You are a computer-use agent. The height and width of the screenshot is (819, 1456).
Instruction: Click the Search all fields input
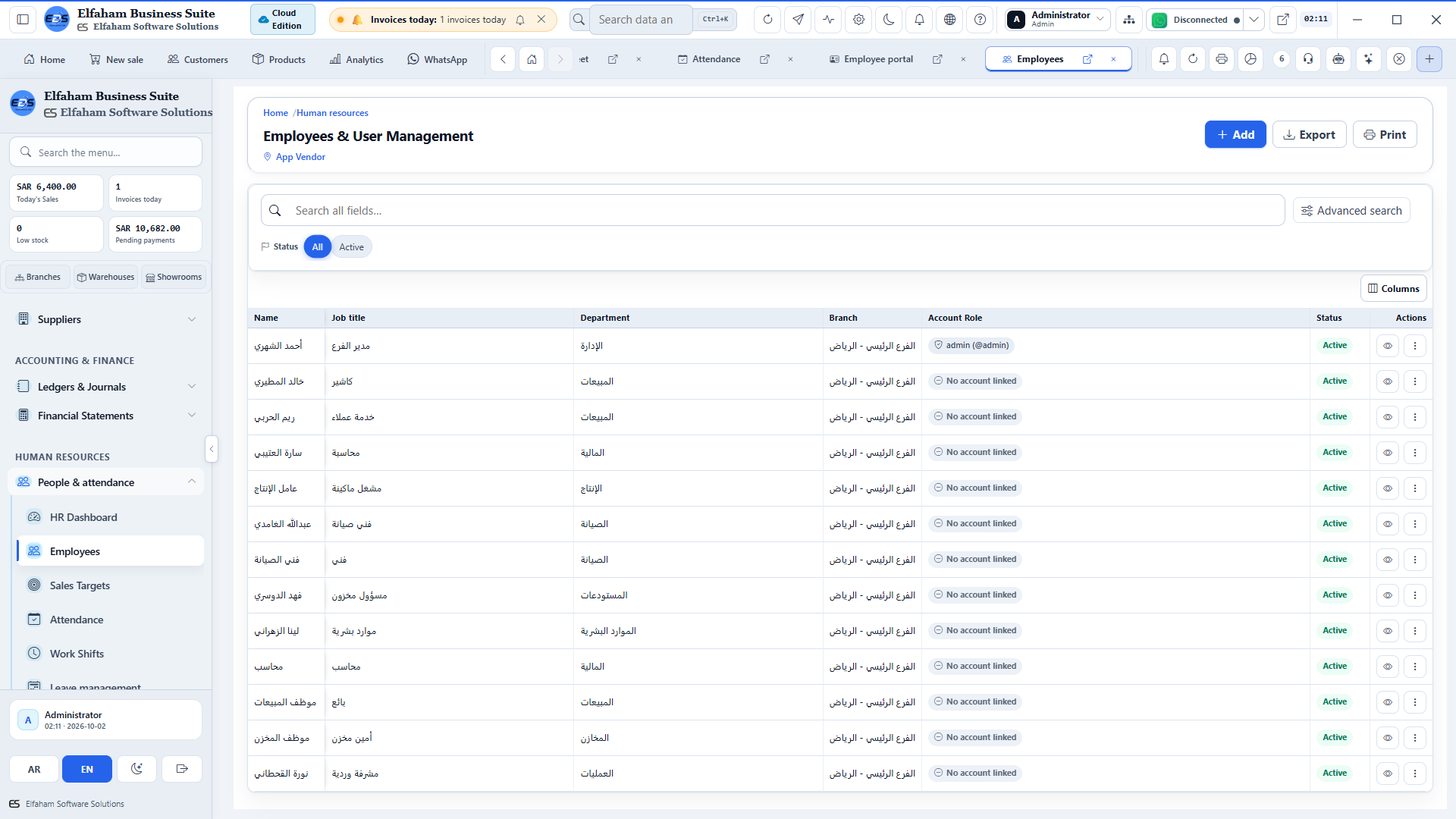(x=773, y=211)
